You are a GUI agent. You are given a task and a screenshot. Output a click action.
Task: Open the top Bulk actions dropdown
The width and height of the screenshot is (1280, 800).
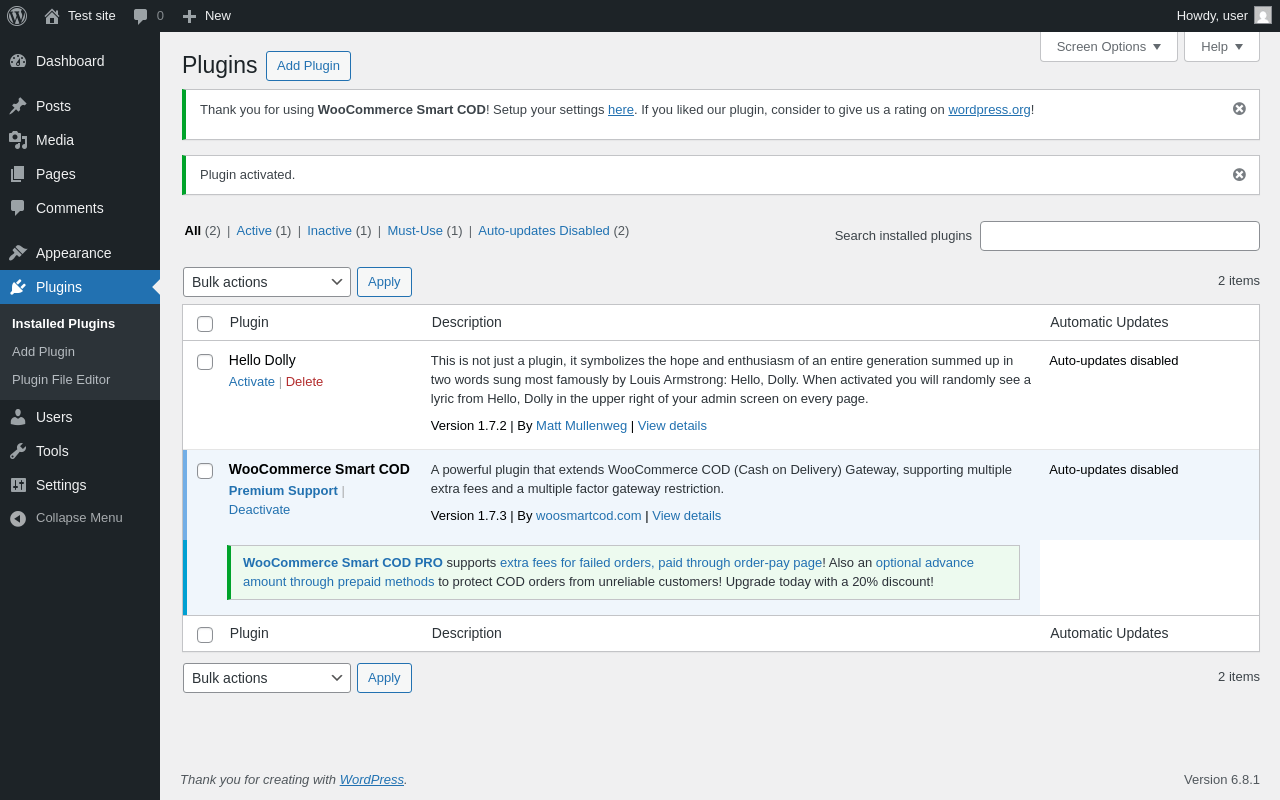coord(266,282)
